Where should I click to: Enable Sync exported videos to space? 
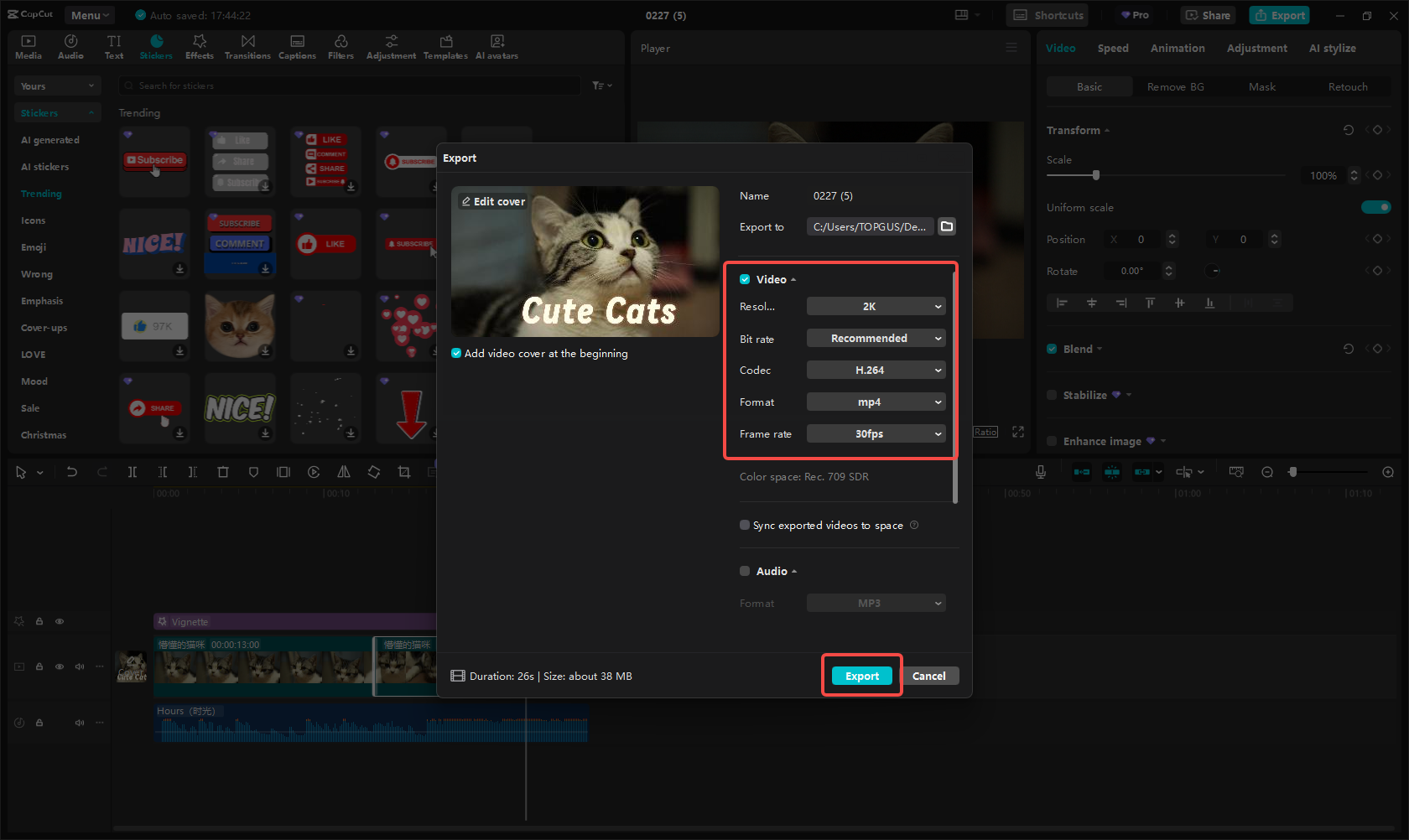745,525
